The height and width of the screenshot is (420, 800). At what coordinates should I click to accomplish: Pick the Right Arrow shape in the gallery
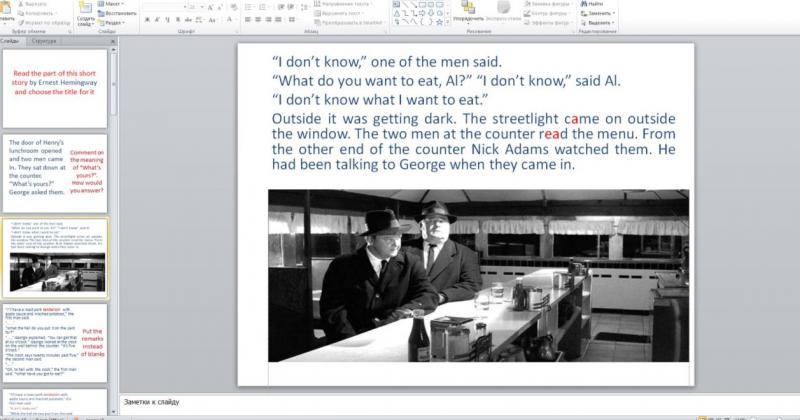(x=422, y=13)
